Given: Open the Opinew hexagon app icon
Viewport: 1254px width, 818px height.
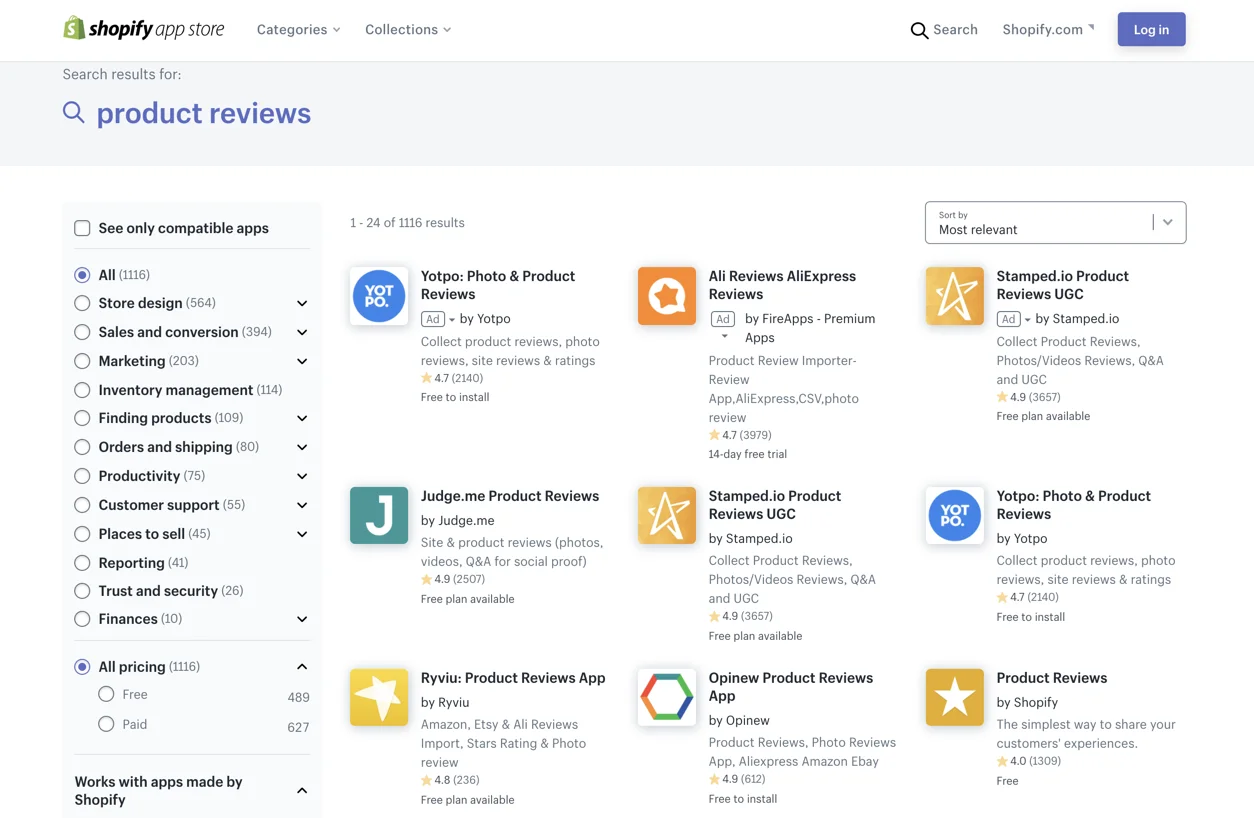Looking at the screenshot, I should (x=667, y=697).
